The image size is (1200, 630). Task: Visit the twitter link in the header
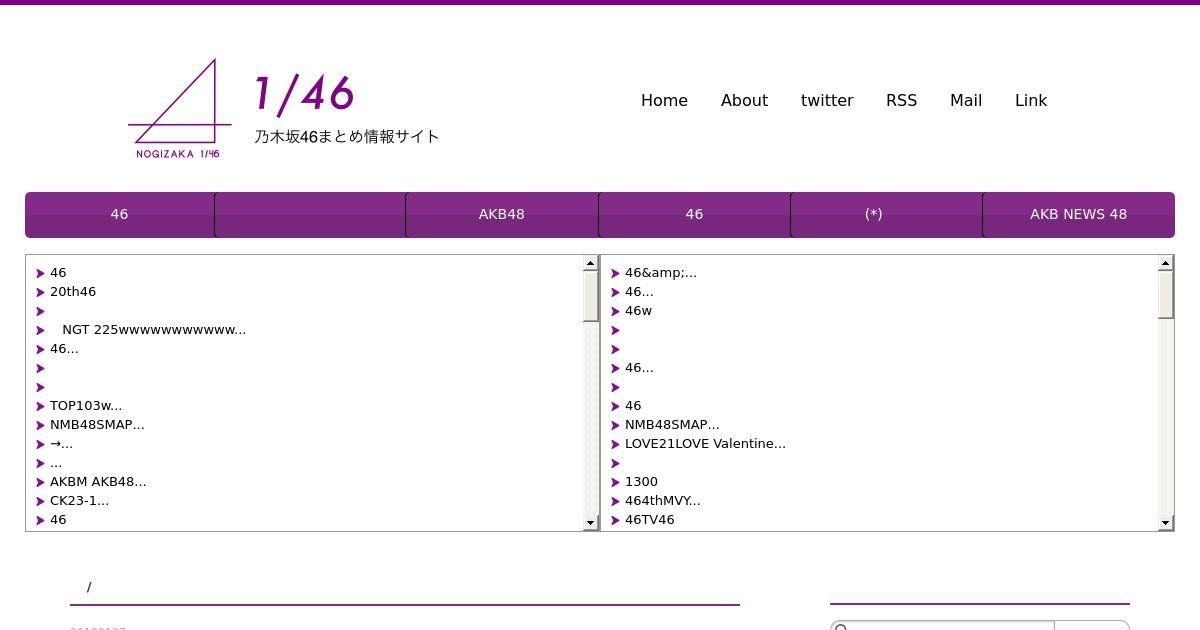coord(827,100)
